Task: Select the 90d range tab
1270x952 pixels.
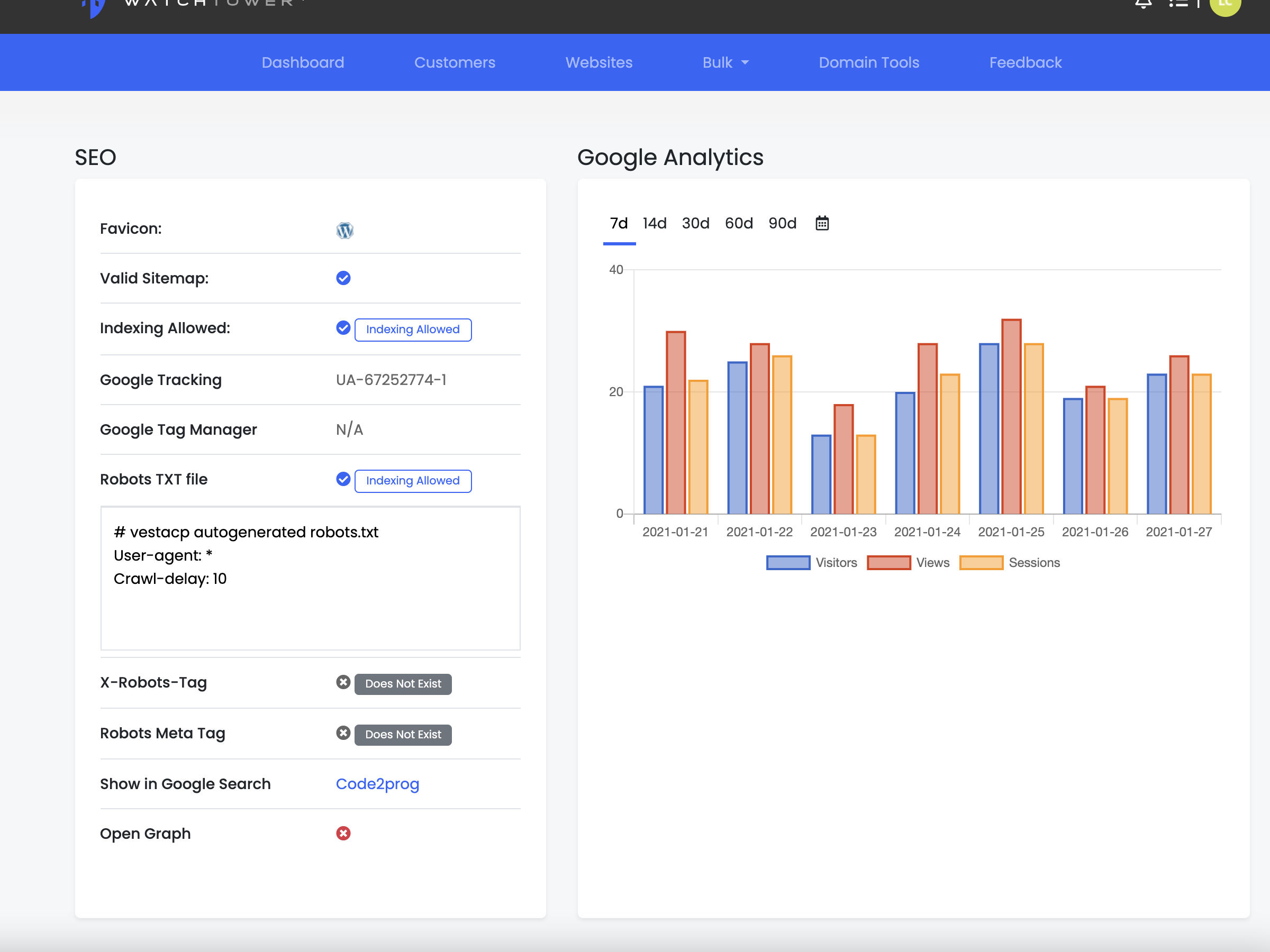Action: point(782,223)
